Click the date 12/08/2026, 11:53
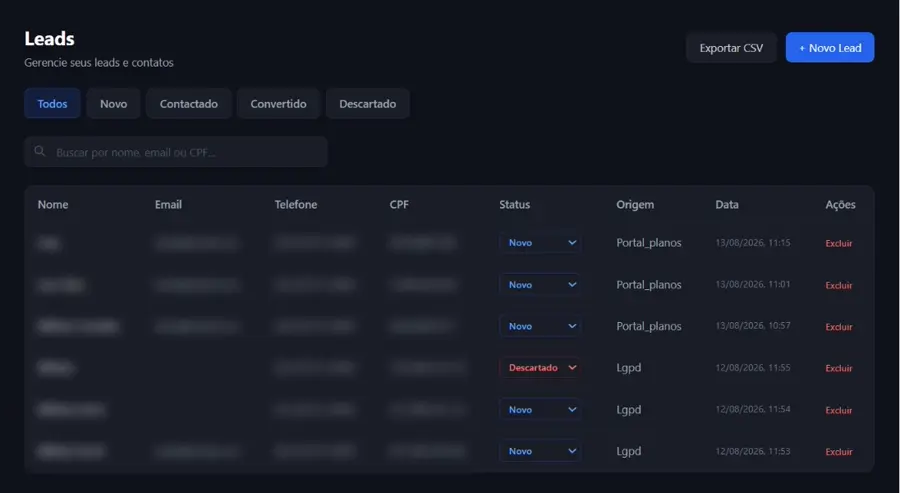The height and width of the screenshot is (493, 900). point(752,451)
